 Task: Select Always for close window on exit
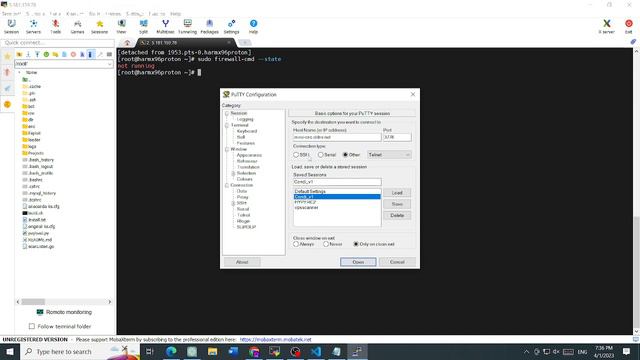pos(296,244)
